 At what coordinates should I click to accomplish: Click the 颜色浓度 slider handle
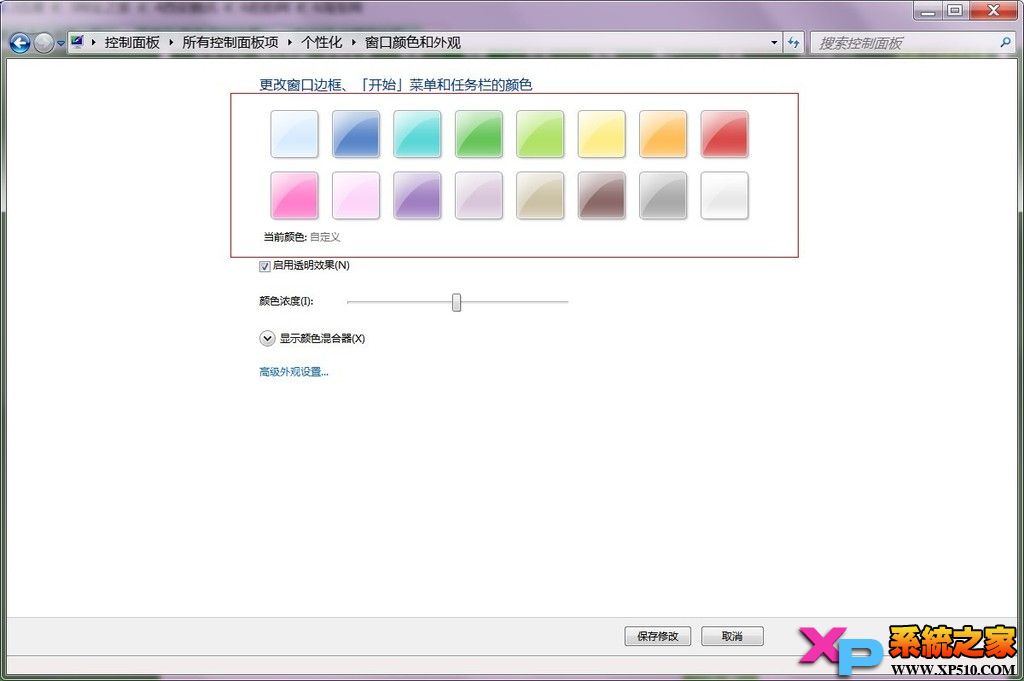[x=457, y=301]
